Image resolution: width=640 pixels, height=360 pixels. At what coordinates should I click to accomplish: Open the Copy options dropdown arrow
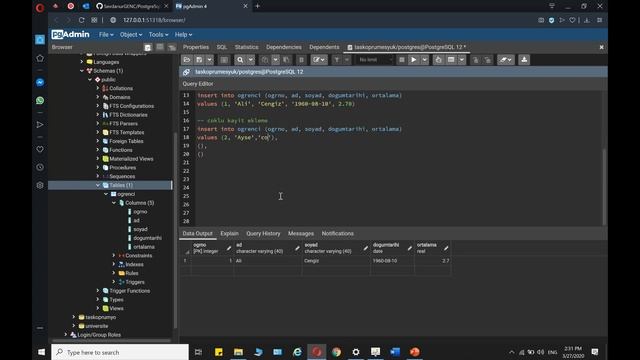tap(276, 60)
